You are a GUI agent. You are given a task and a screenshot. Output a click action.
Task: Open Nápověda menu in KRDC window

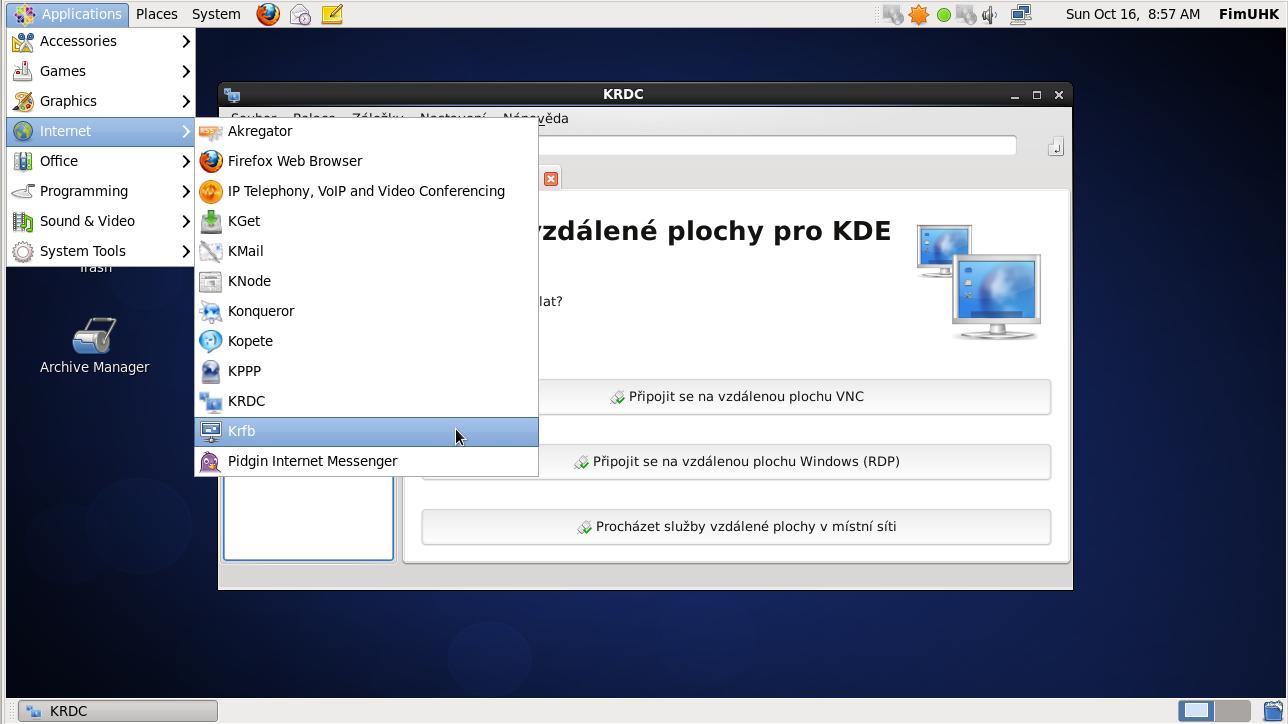[535, 118]
